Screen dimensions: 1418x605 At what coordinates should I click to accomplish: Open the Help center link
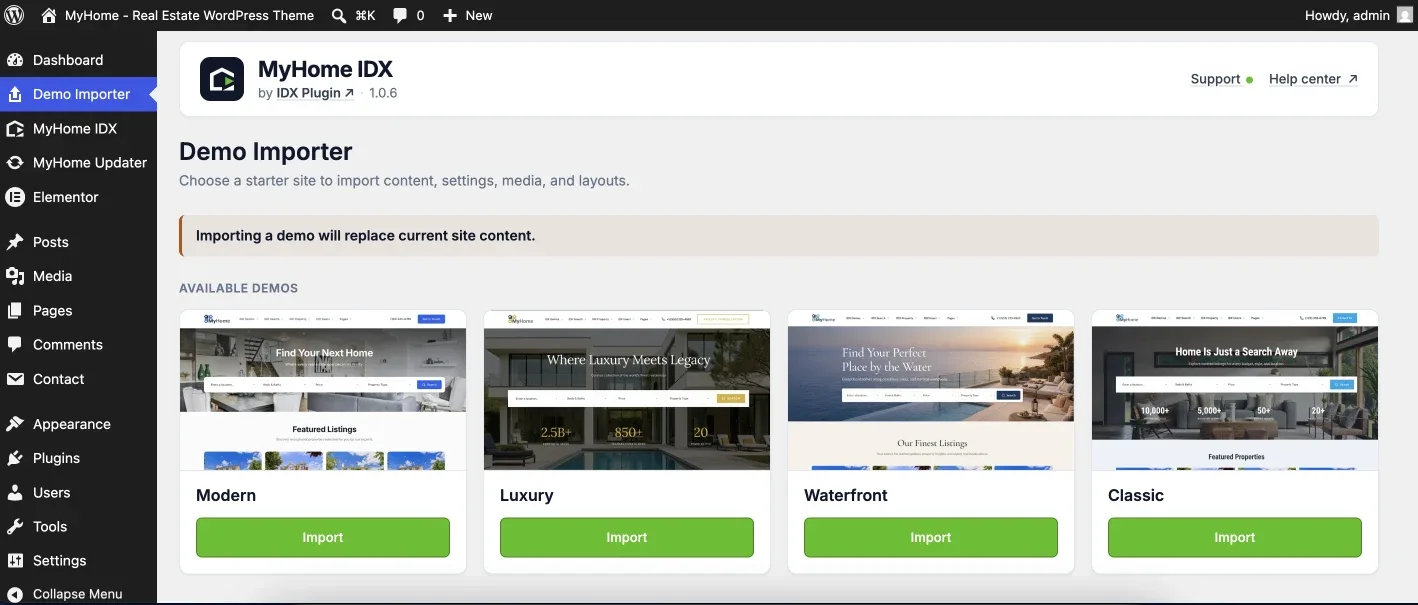[1313, 79]
